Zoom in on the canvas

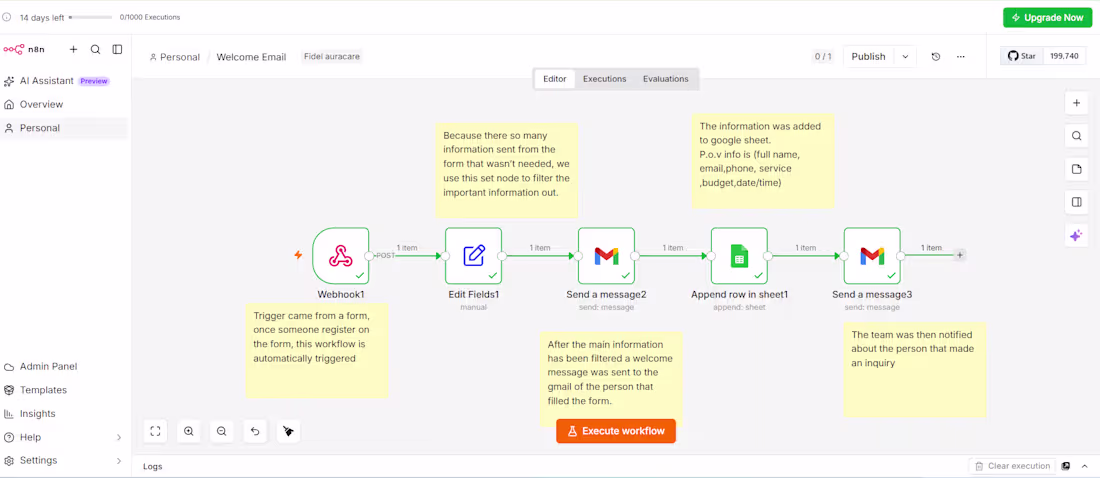(189, 431)
